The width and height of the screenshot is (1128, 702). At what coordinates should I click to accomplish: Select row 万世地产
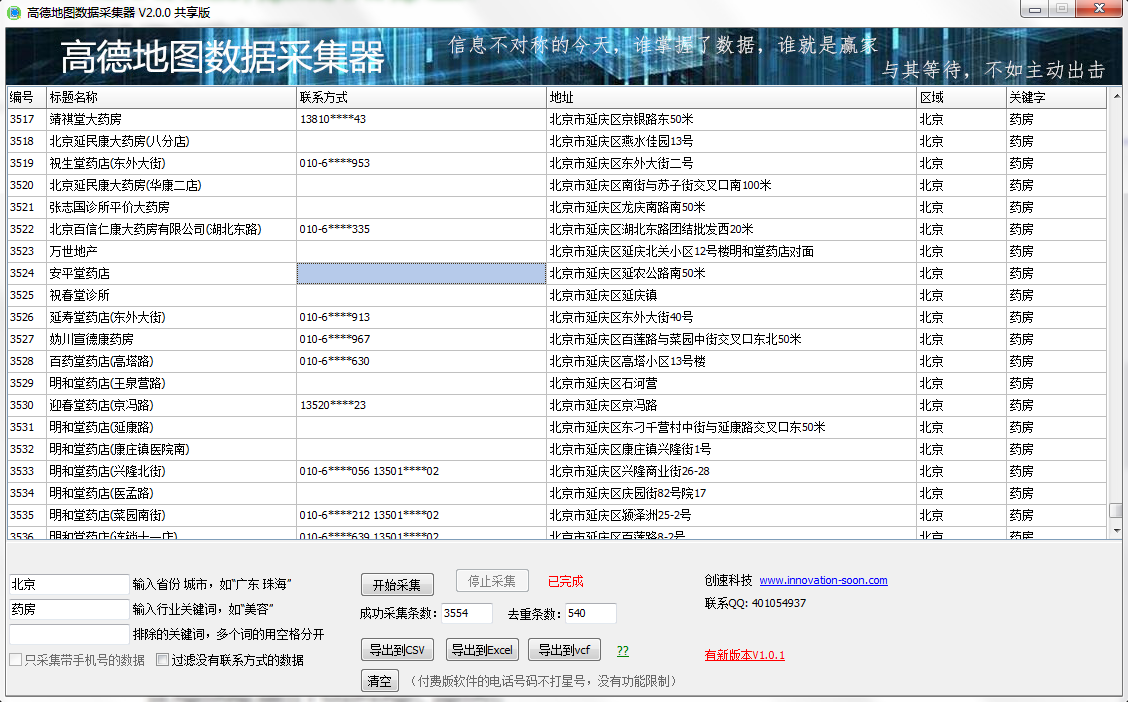point(557,251)
